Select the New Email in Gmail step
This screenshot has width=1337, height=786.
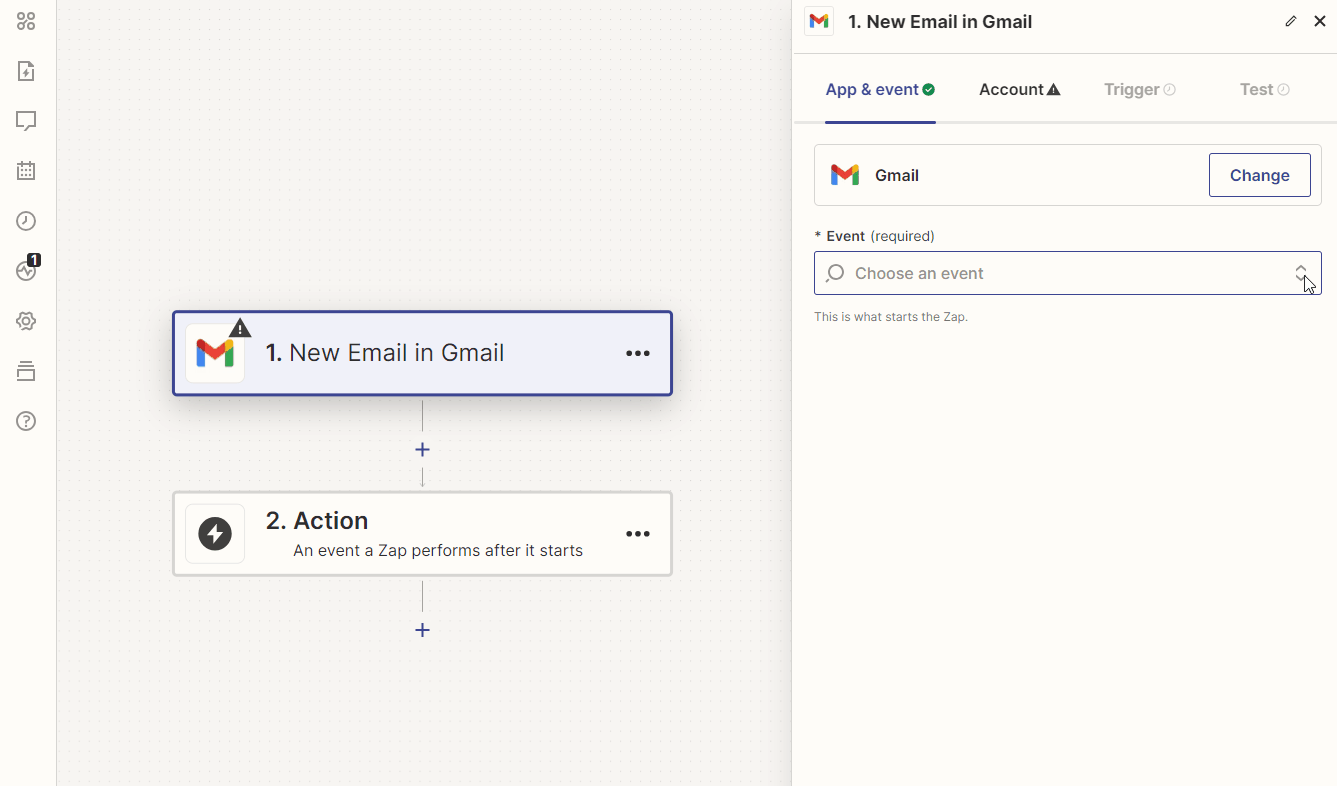pos(422,353)
